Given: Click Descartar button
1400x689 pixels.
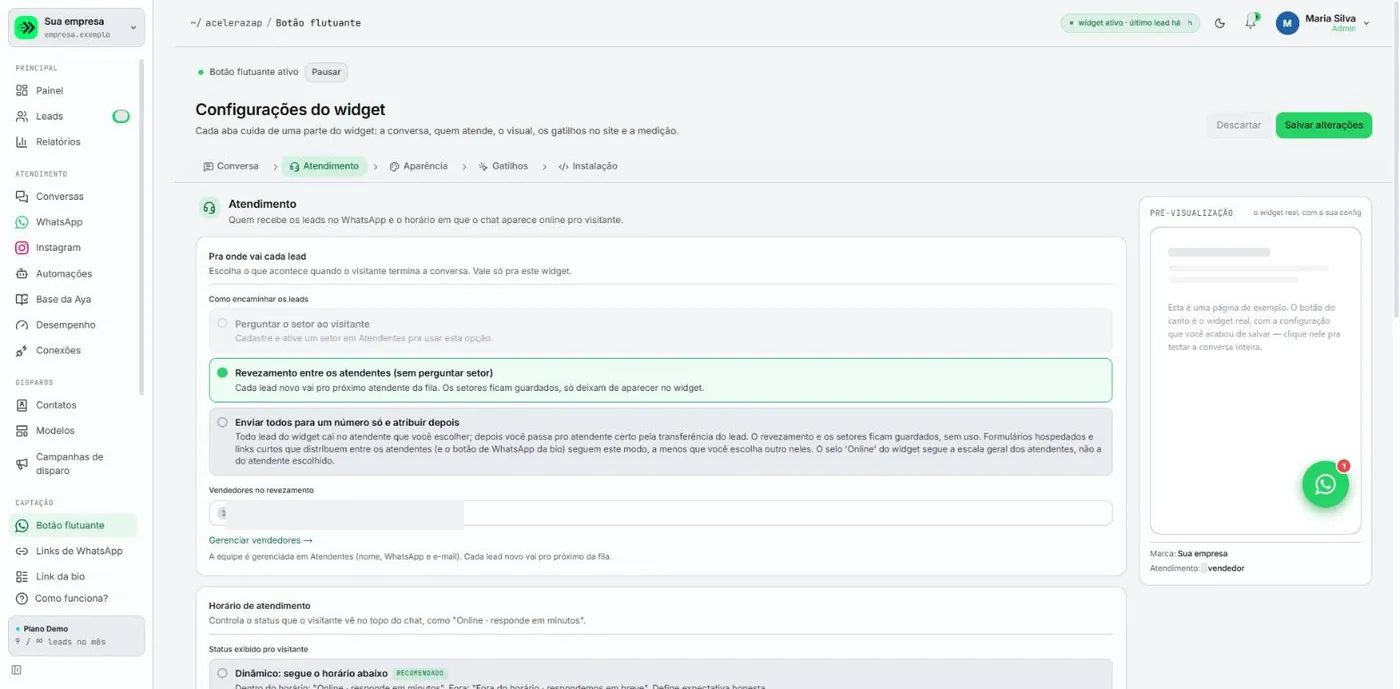Looking at the screenshot, I should pos(1238,125).
